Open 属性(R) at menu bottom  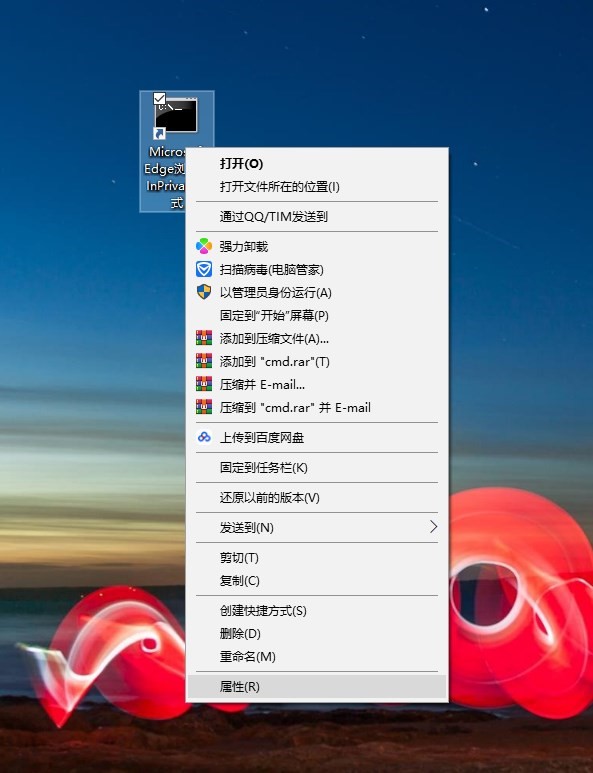pos(316,687)
